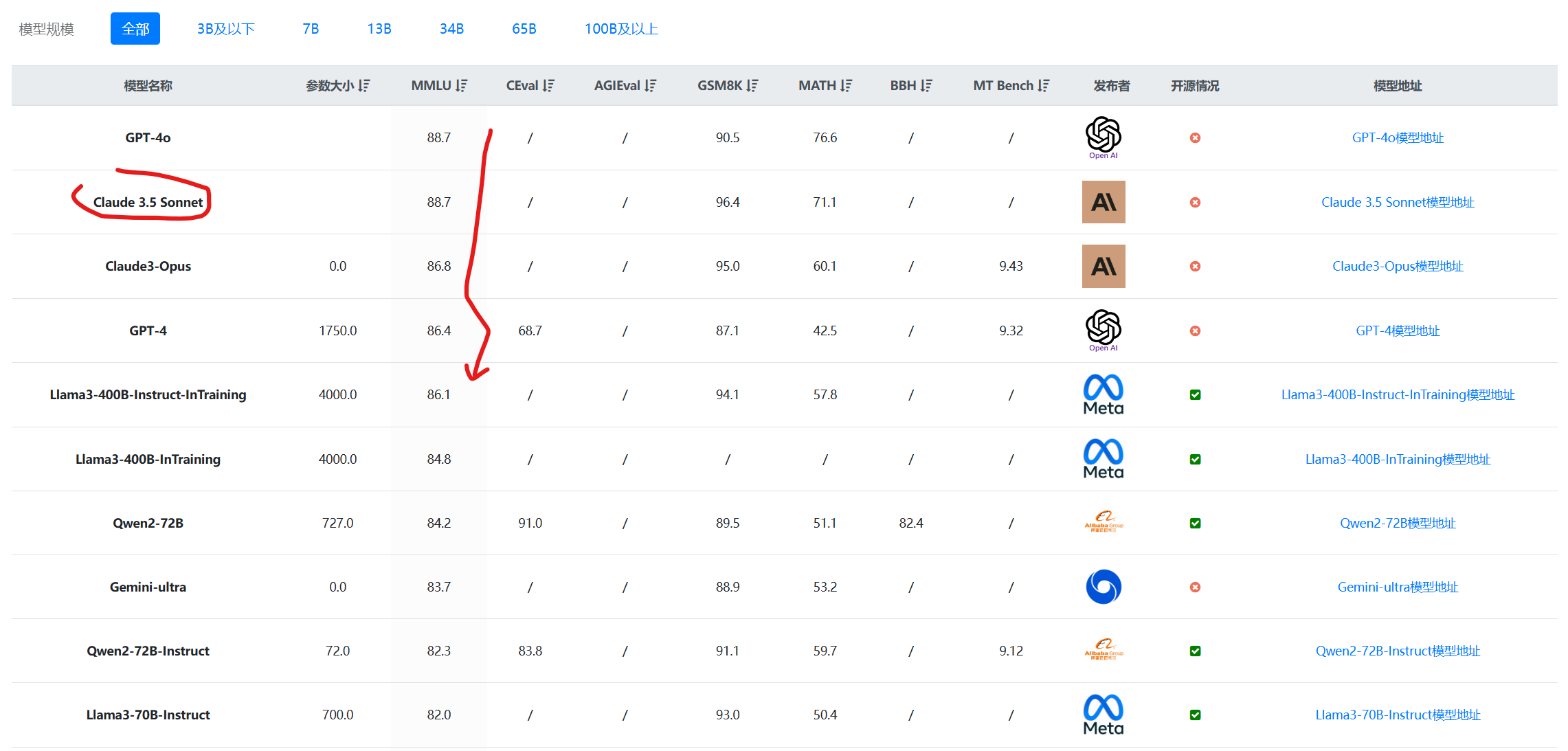Click the OpenAI logo in GPT-4 row

1104,330
